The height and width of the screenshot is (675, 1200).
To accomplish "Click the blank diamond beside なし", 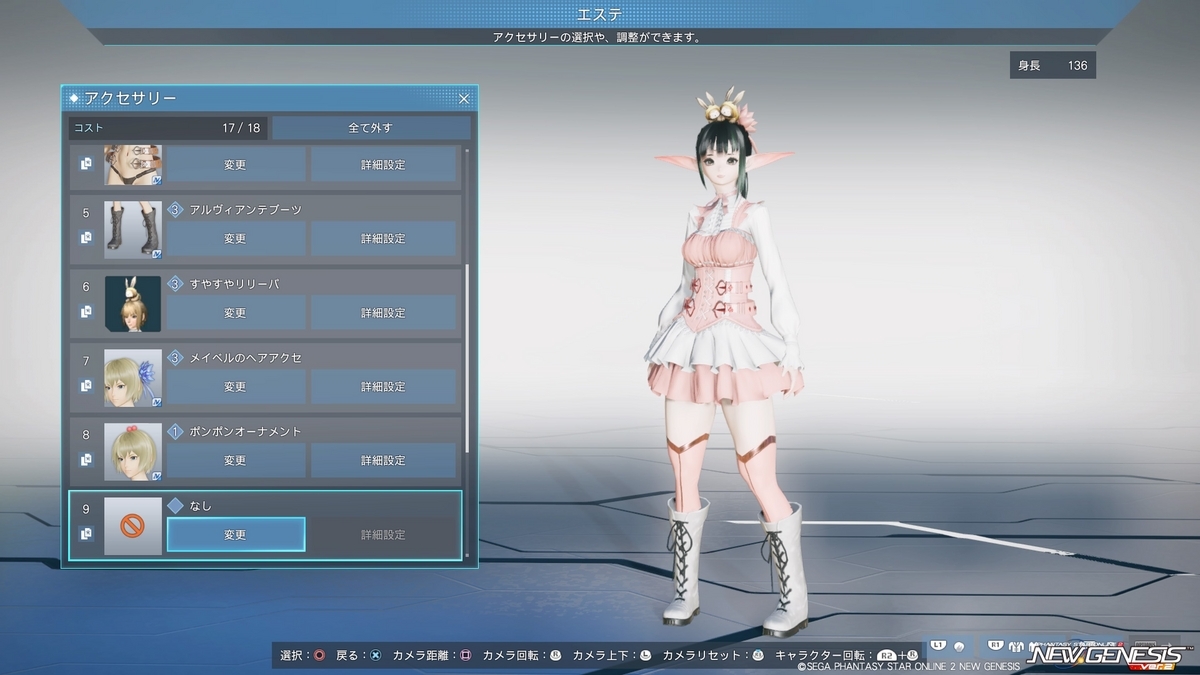I will (175, 506).
